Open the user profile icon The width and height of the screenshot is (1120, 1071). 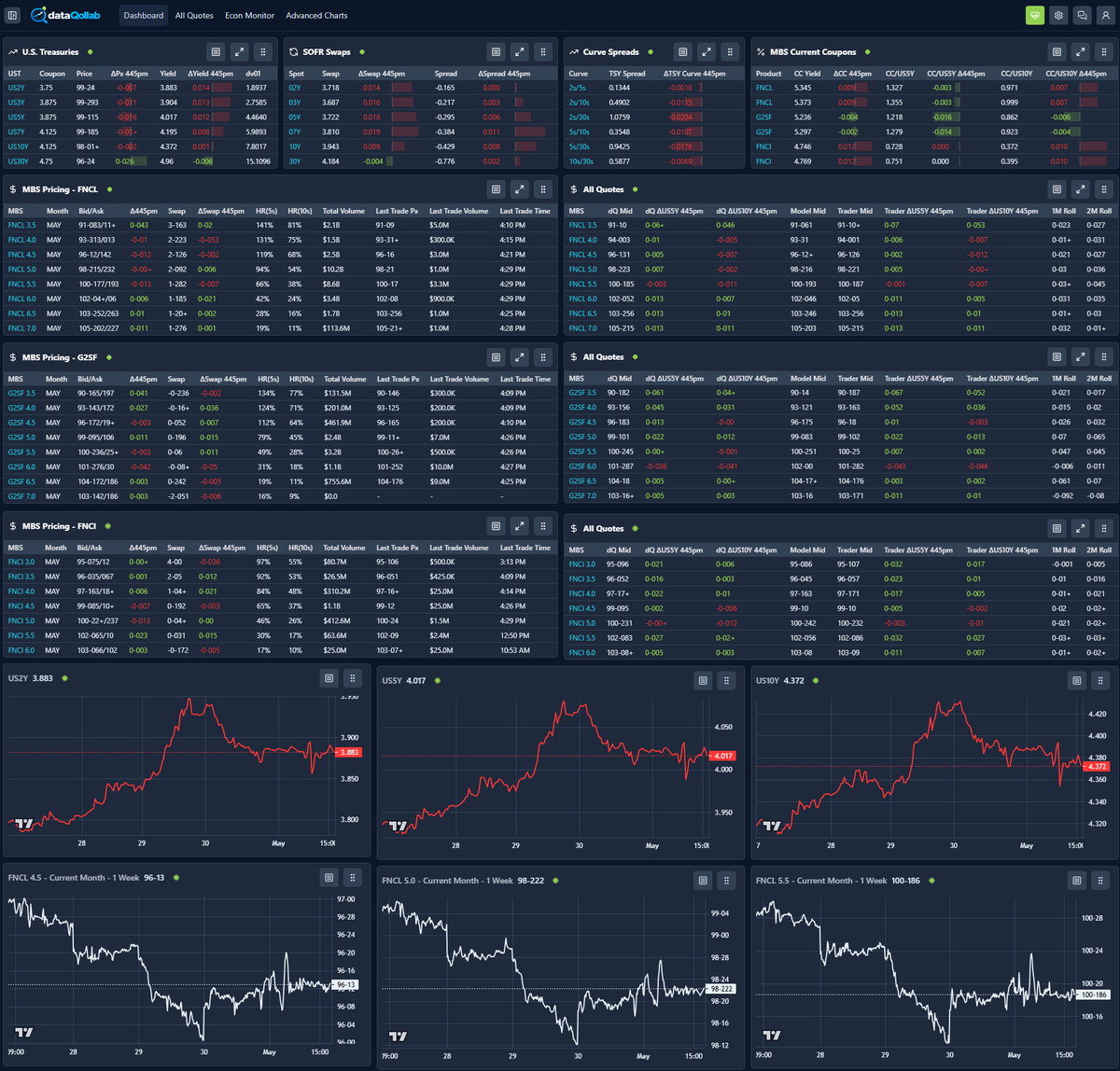(x=1105, y=15)
